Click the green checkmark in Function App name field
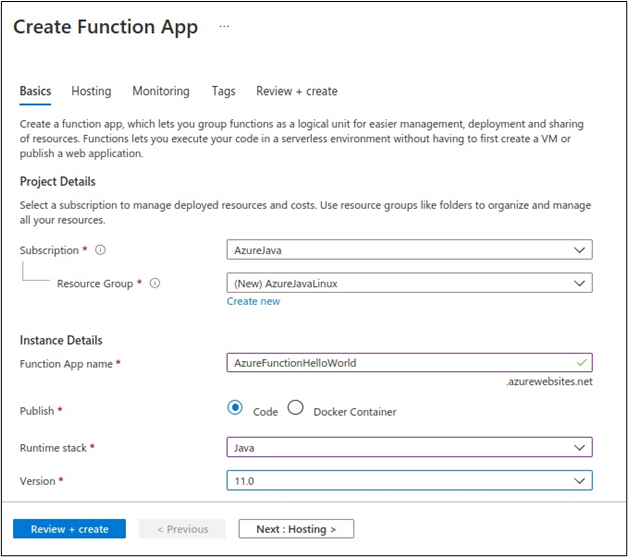 (x=582, y=363)
